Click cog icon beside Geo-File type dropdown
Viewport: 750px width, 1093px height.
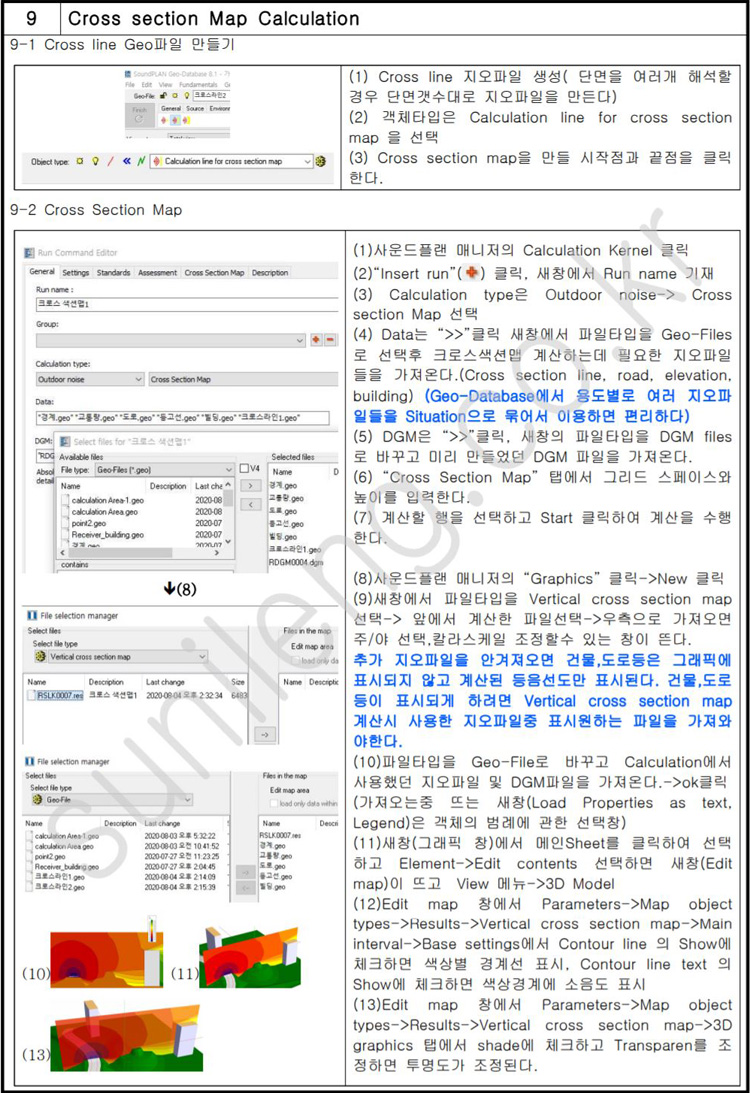pos(37,800)
